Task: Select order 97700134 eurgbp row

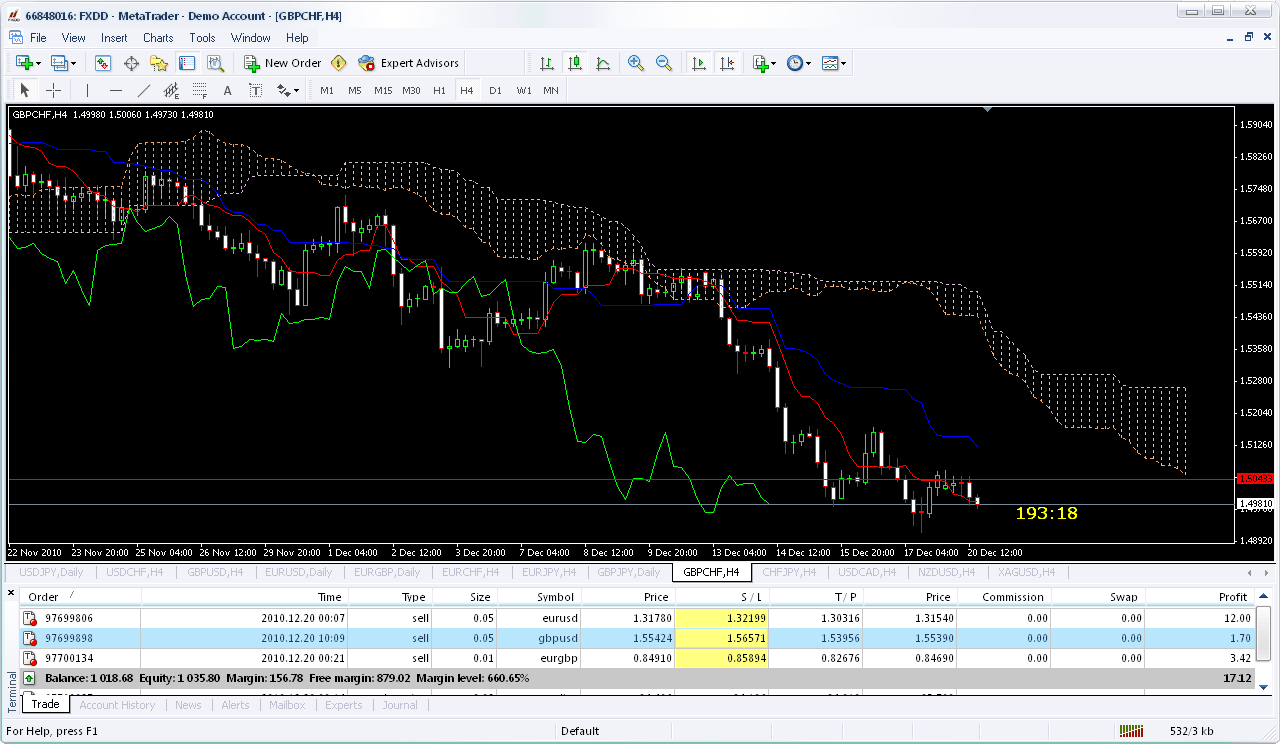Action: [636, 658]
